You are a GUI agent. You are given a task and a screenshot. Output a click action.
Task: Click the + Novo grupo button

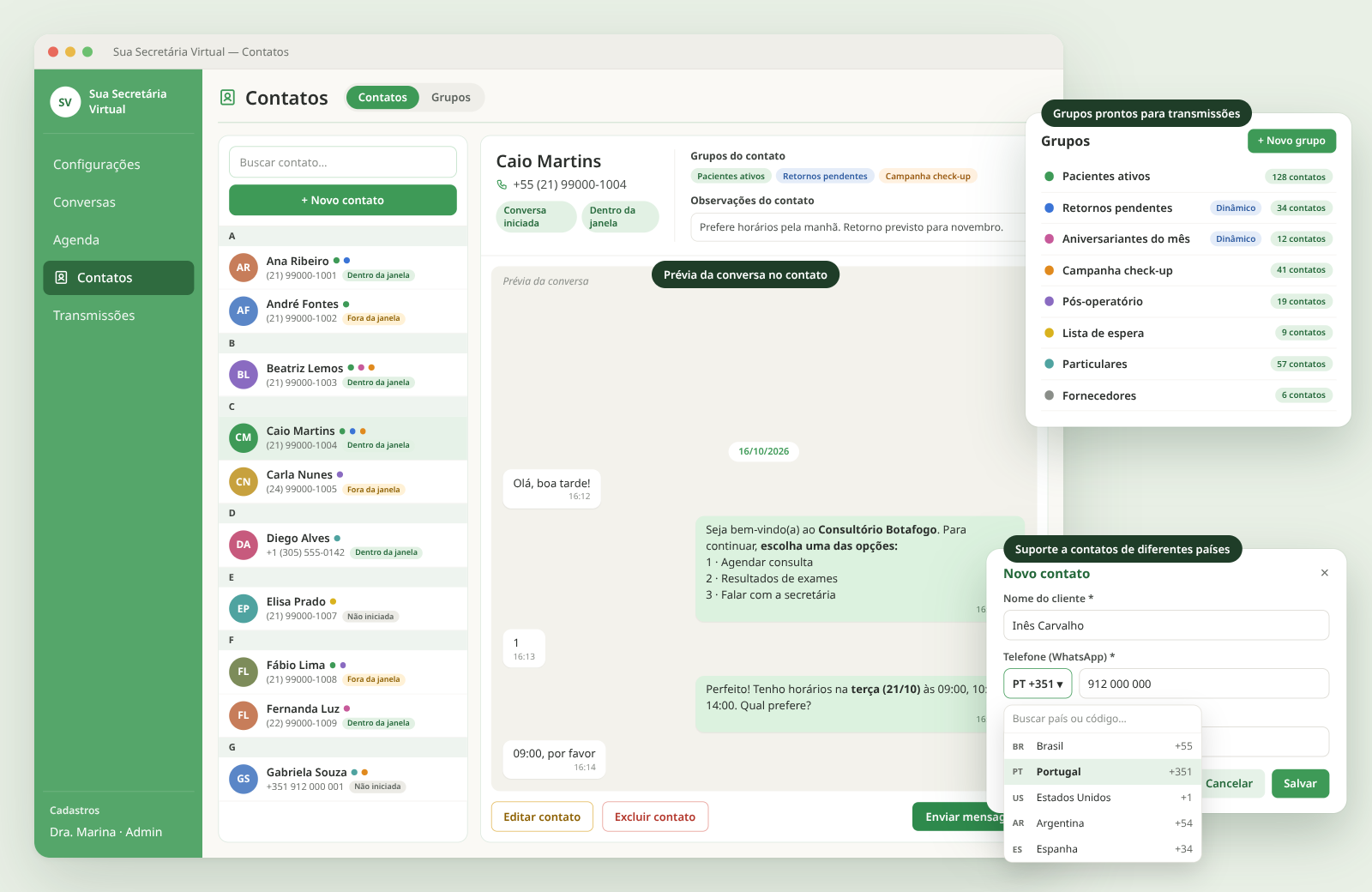click(x=1291, y=141)
